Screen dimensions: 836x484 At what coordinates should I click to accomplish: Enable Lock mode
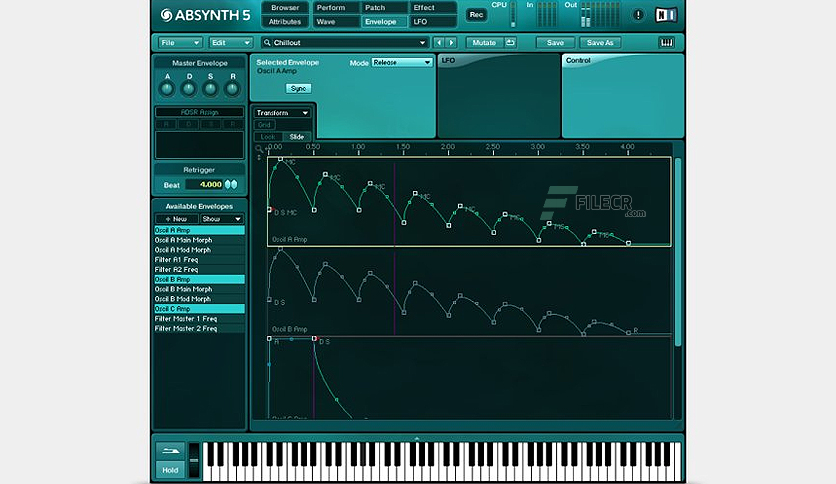pyautogui.click(x=268, y=137)
